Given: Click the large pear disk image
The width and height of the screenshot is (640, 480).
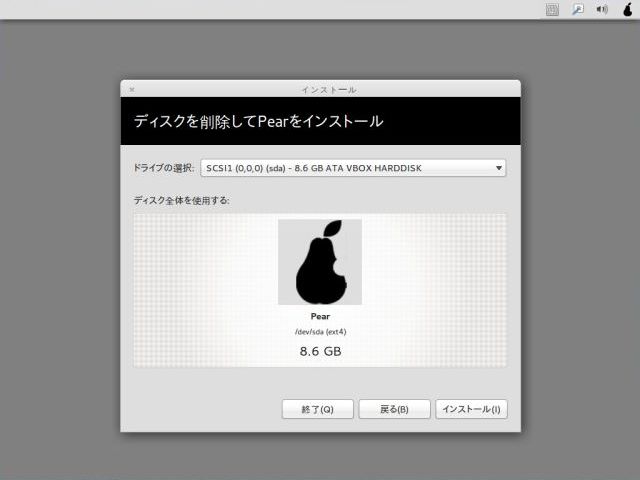Looking at the screenshot, I should point(320,262).
